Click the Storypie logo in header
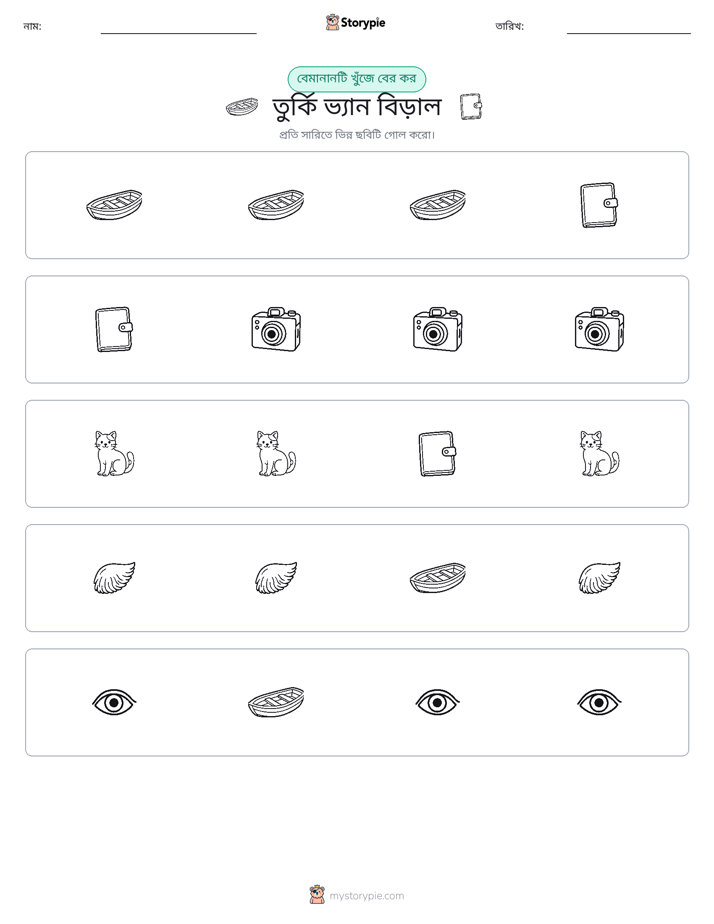714x924 pixels. click(x=356, y=23)
